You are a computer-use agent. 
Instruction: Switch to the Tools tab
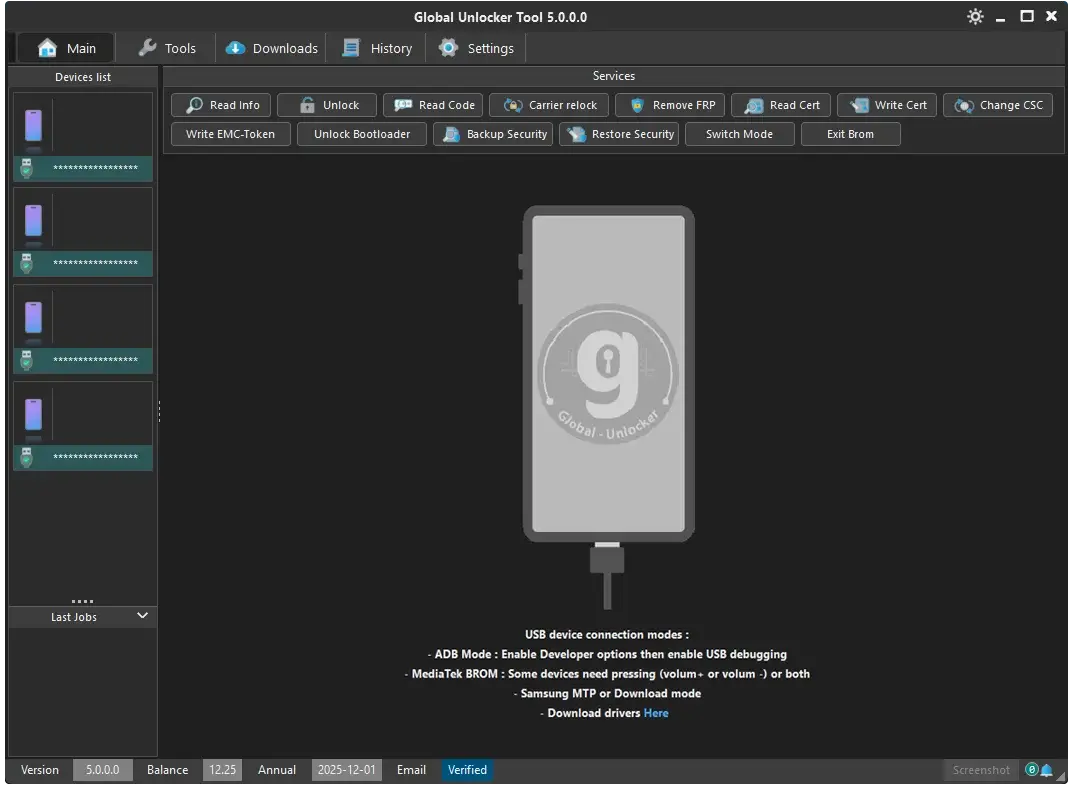pos(166,48)
